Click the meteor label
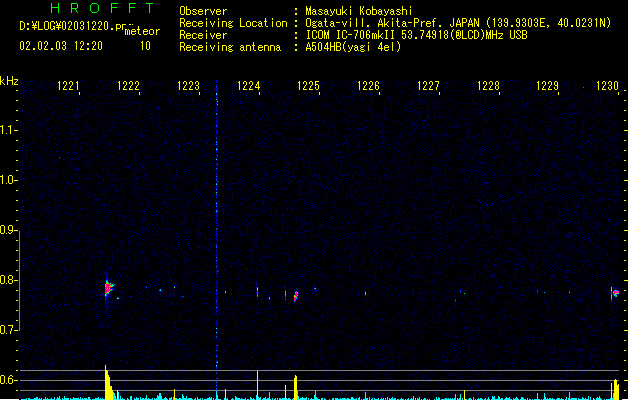Viewport: 629px width, 400px height. [x=142, y=31]
